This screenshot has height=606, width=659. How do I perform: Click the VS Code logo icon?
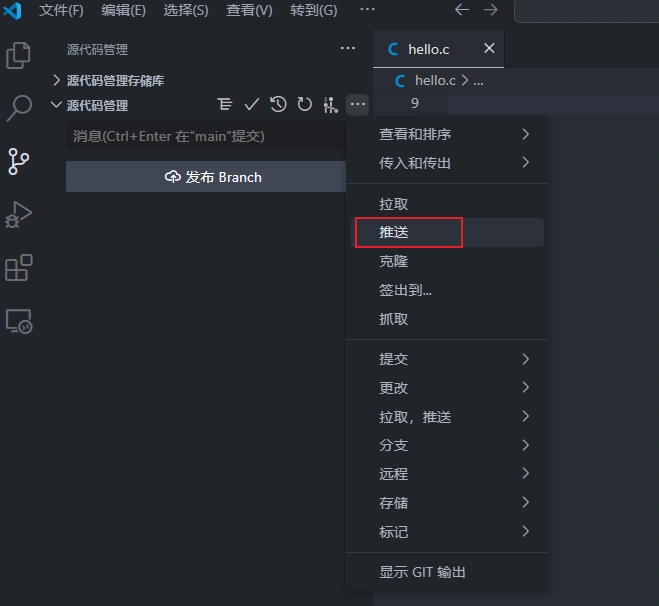(13, 11)
